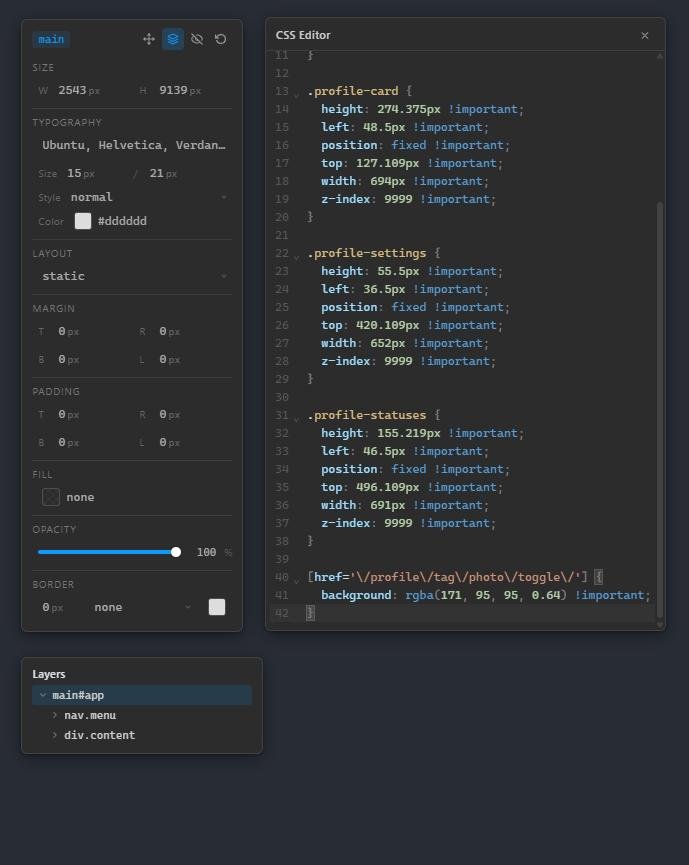Collapse the .profile-settings rule fold arrow
This screenshot has width=689, height=865.
coord(297,256)
